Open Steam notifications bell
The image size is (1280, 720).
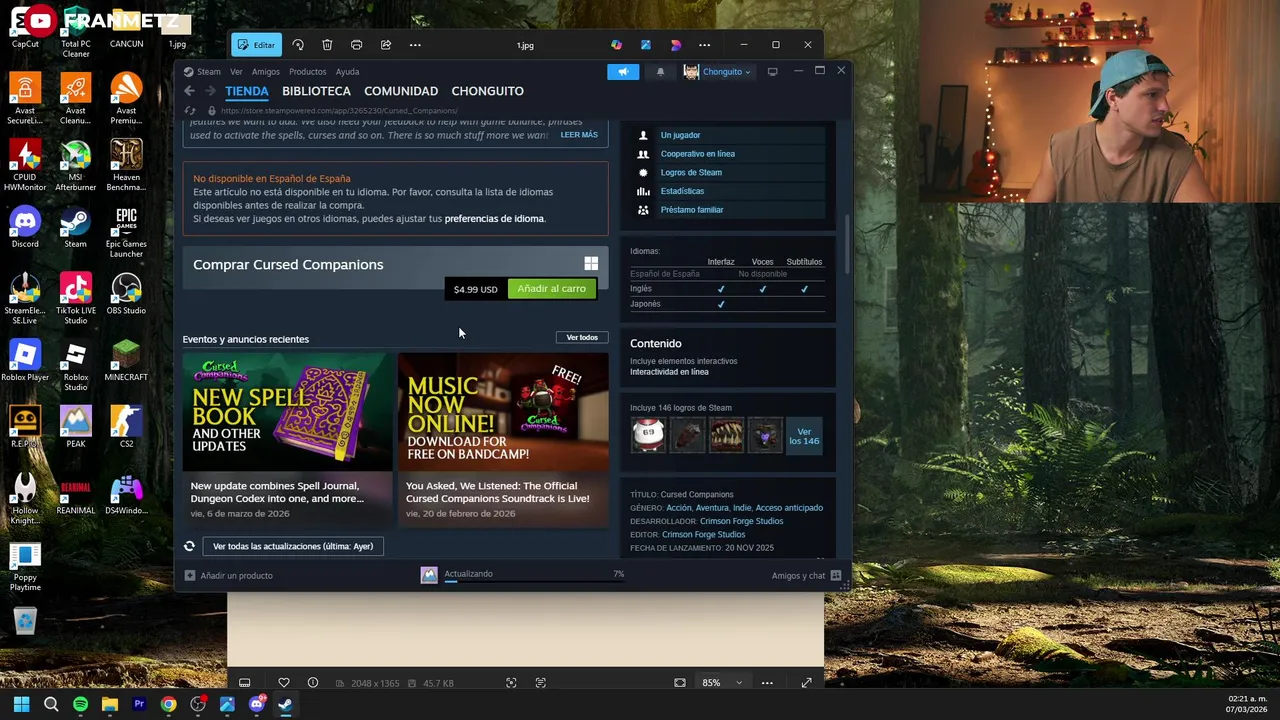click(660, 72)
